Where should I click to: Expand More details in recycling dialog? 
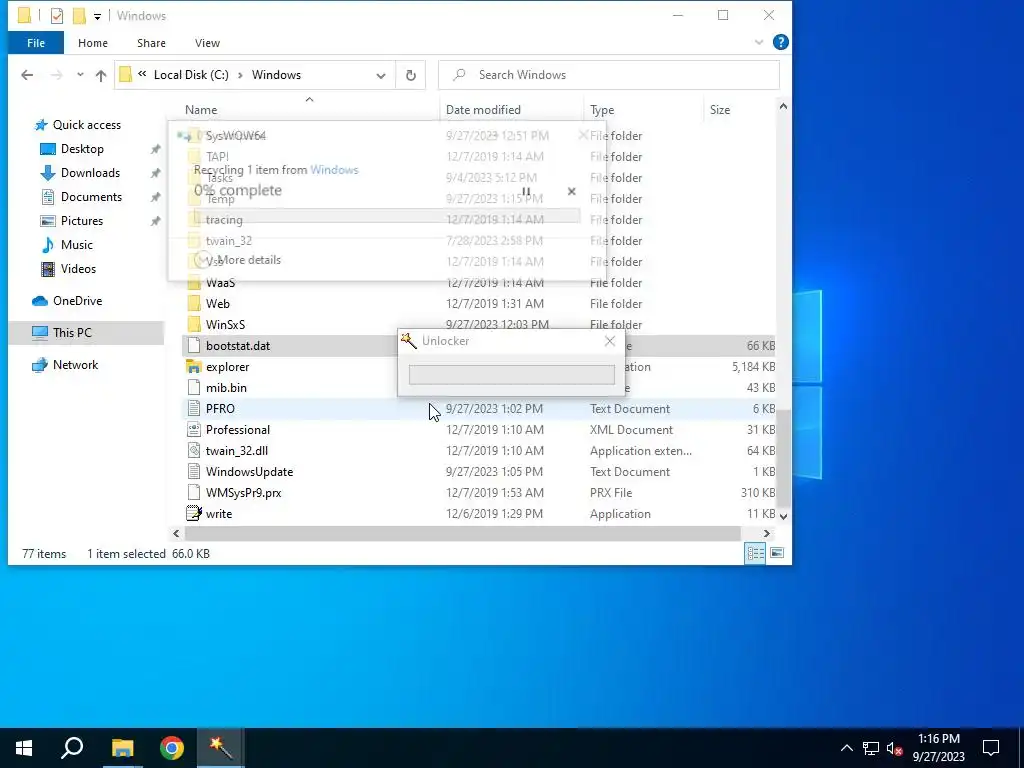238,260
